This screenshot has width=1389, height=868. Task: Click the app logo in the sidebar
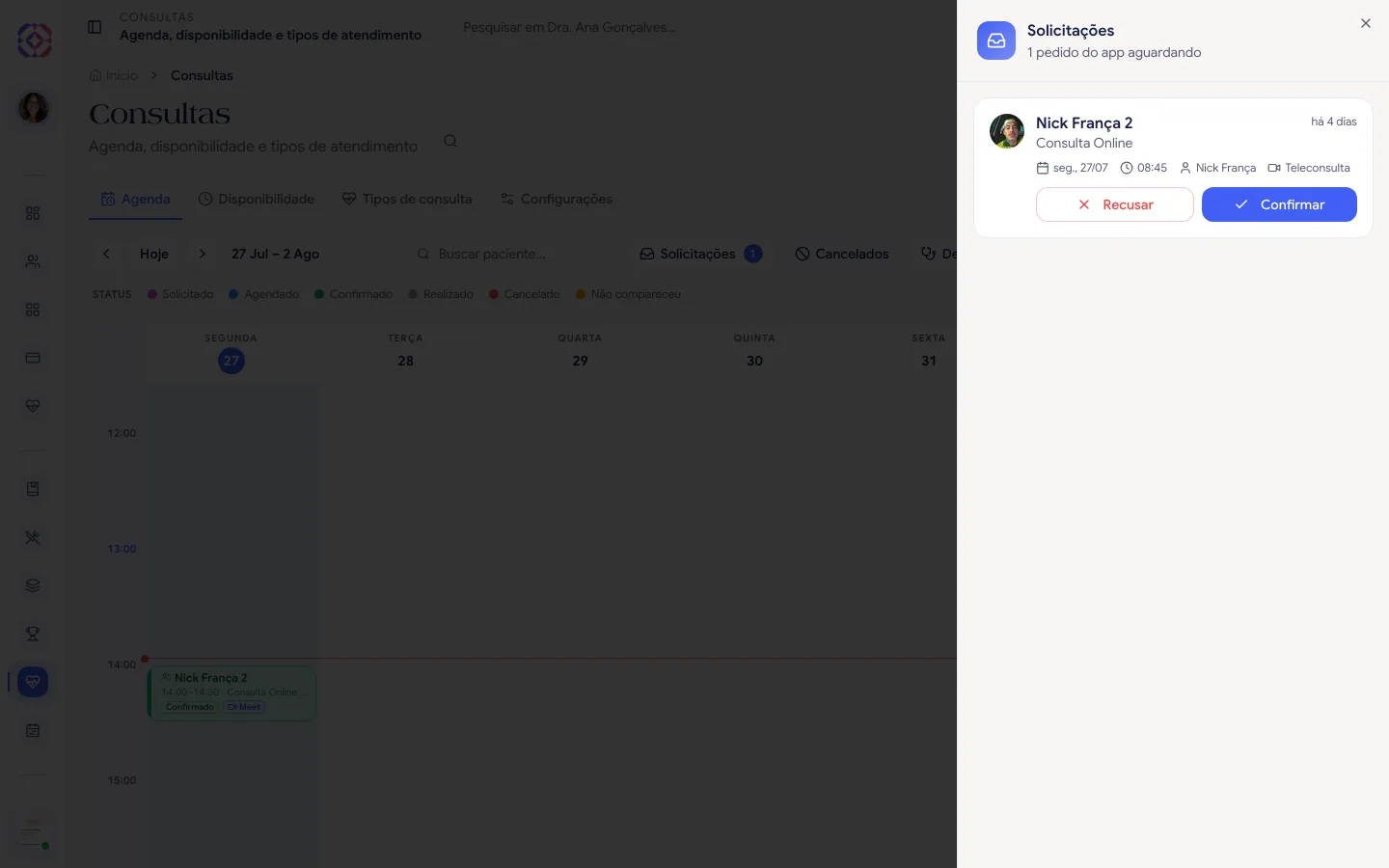(x=35, y=41)
